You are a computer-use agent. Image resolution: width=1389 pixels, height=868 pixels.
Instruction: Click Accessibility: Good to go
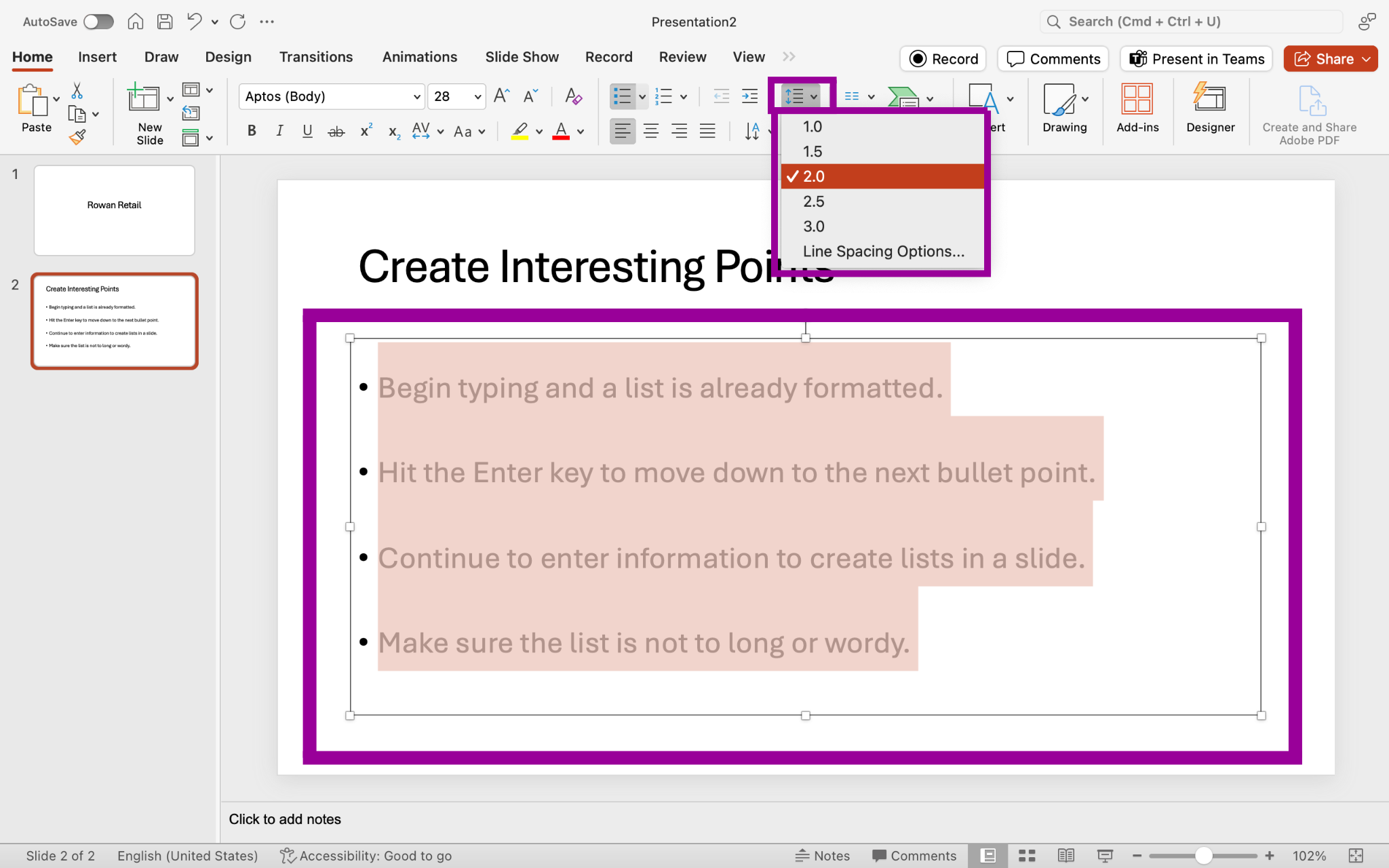pos(366,856)
